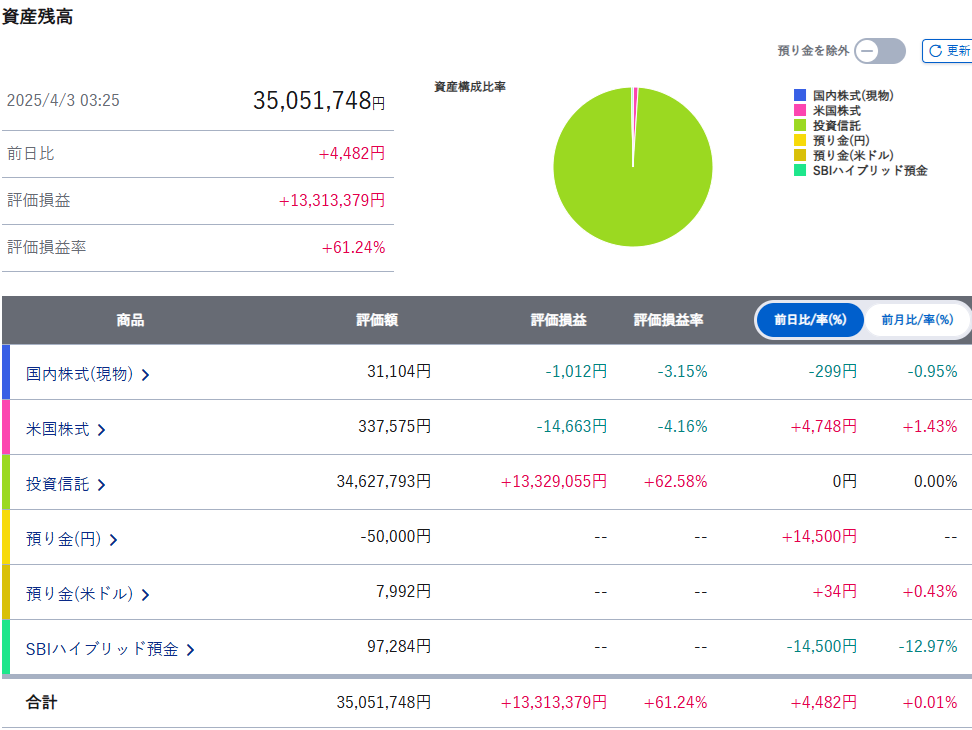
Task: Switch to 前月比/率(%) tab
Action: (917, 321)
